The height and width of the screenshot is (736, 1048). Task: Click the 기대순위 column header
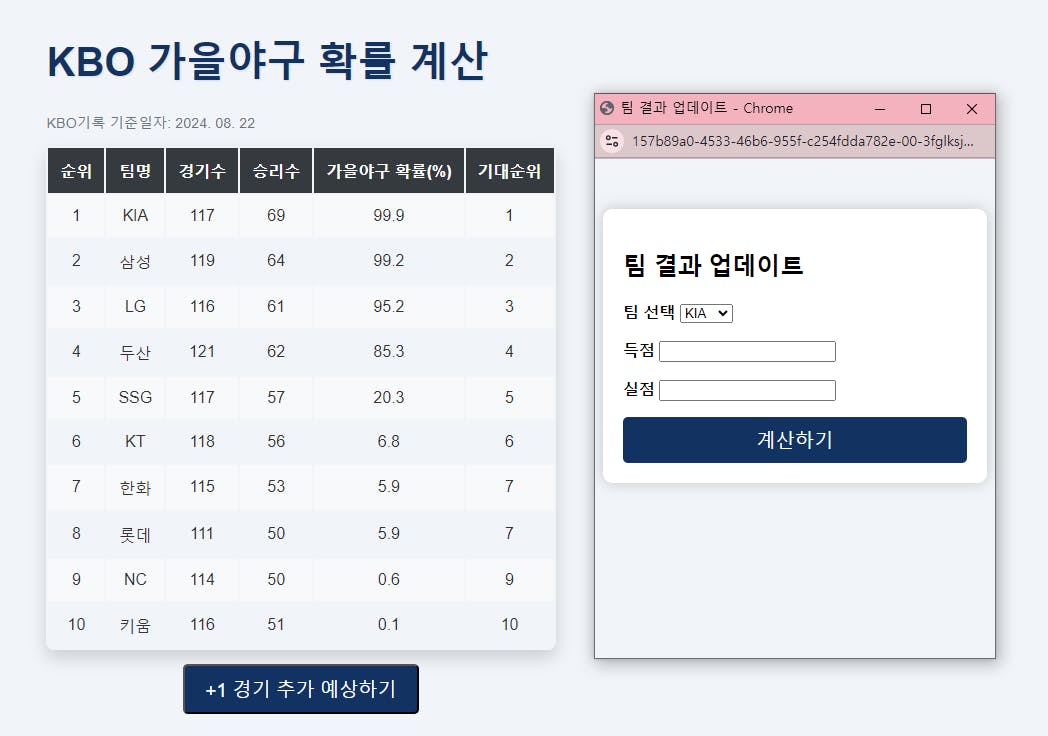[x=509, y=171]
